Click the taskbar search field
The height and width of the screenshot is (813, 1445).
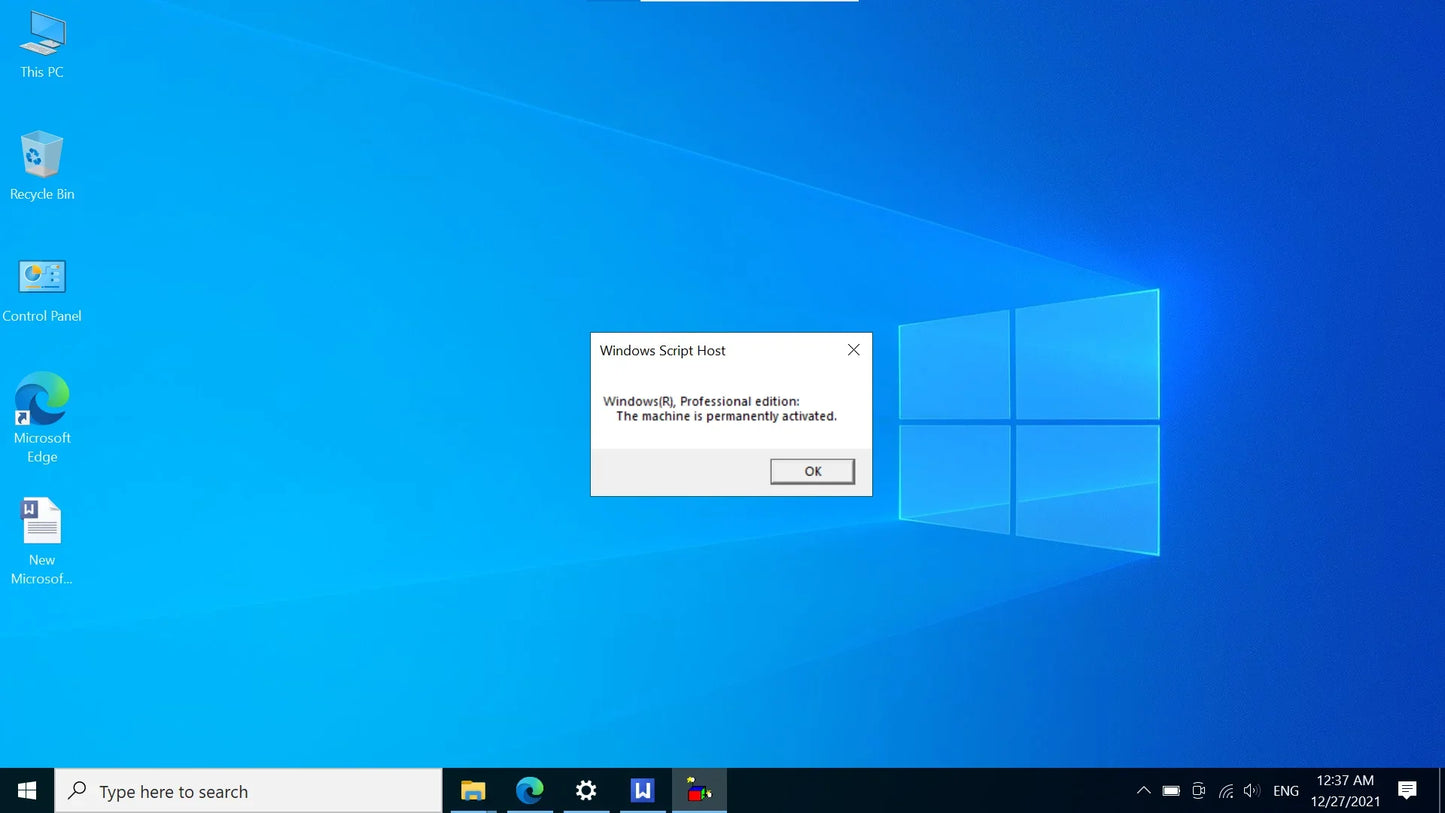point(250,790)
